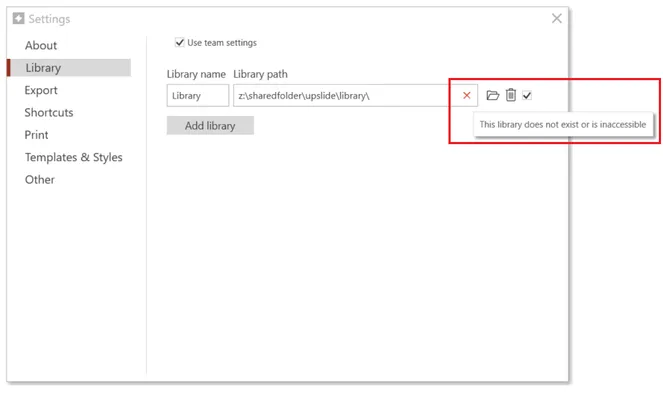Click the Library name input field
Image resolution: width=663 pixels, height=395 pixels.
[197, 96]
